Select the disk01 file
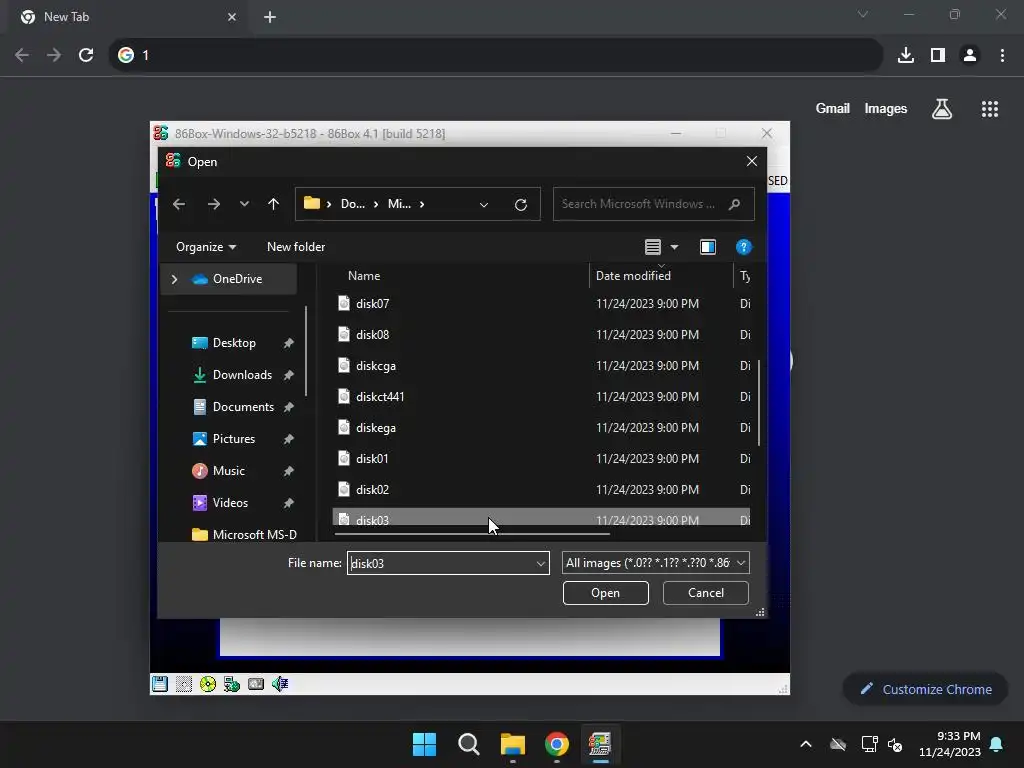 (541, 458)
